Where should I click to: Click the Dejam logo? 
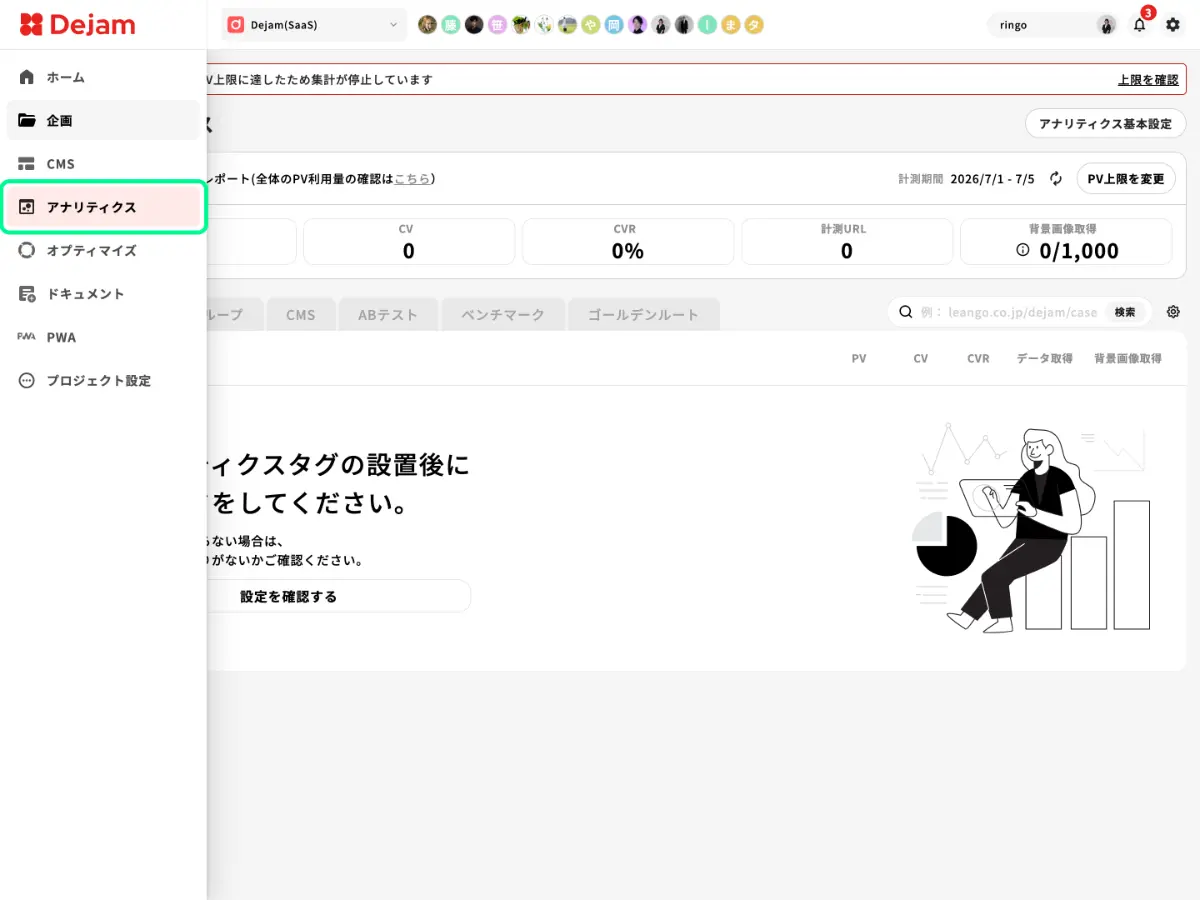(77, 25)
